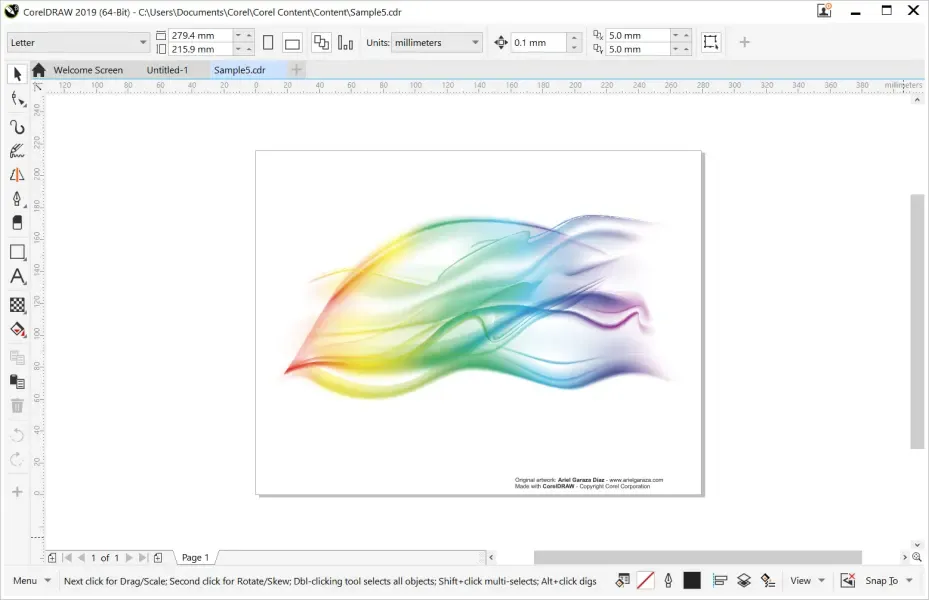The height and width of the screenshot is (600, 929).
Task: Select the Interactive Fill tool
Action: [17, 329]
